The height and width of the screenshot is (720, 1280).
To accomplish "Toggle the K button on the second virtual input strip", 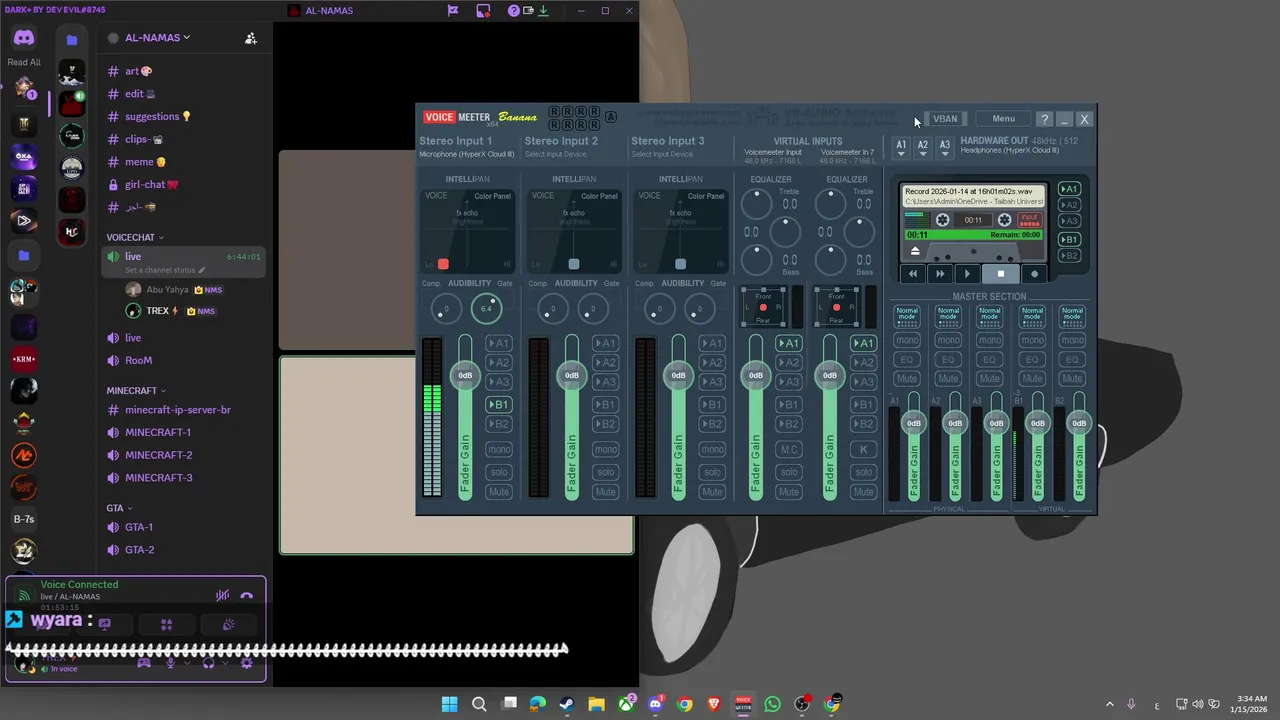I will (x=863, y=449).
